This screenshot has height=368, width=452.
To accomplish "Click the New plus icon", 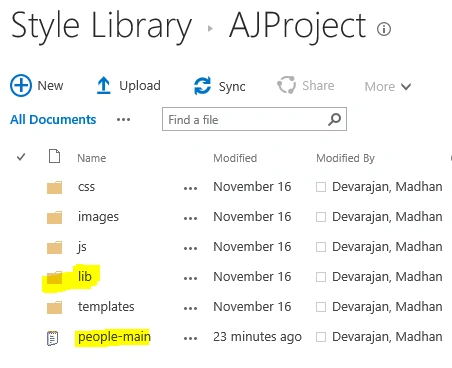I will pyautogui.click(x=21, y=86).
